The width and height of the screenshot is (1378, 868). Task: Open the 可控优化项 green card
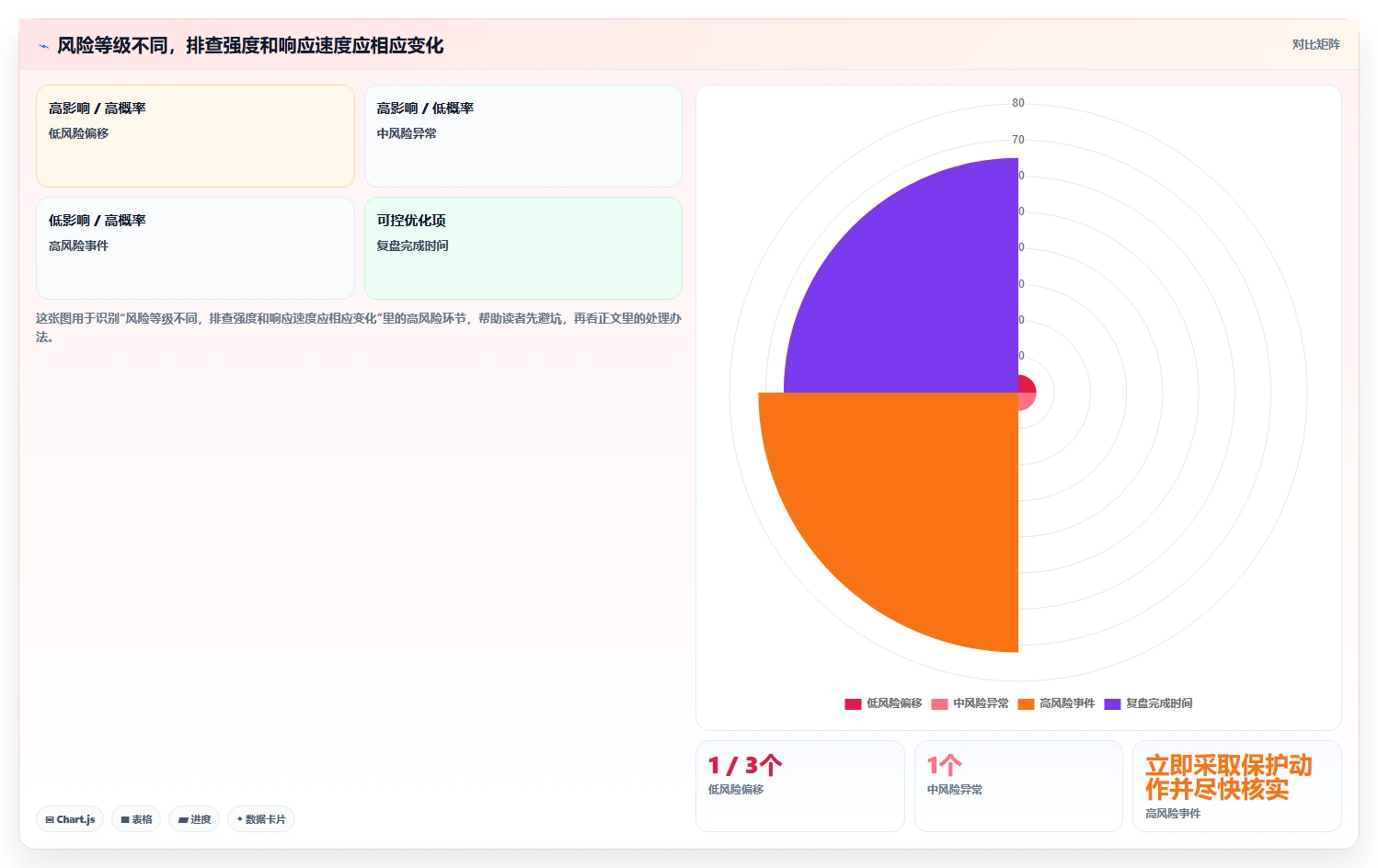point(523,248)
